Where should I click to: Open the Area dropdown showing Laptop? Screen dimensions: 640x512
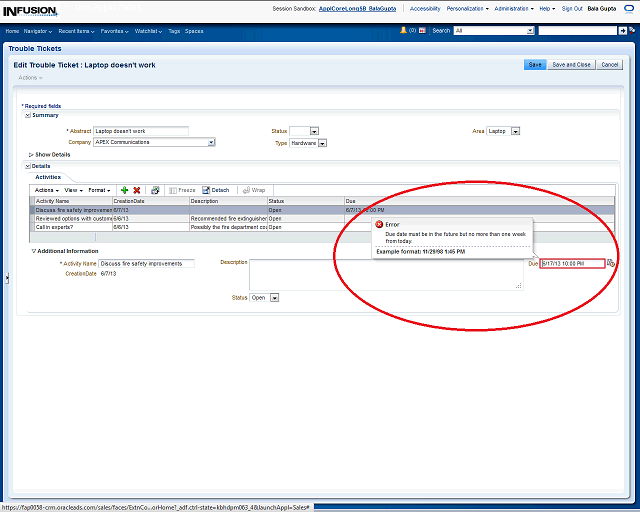click(515, 131)
